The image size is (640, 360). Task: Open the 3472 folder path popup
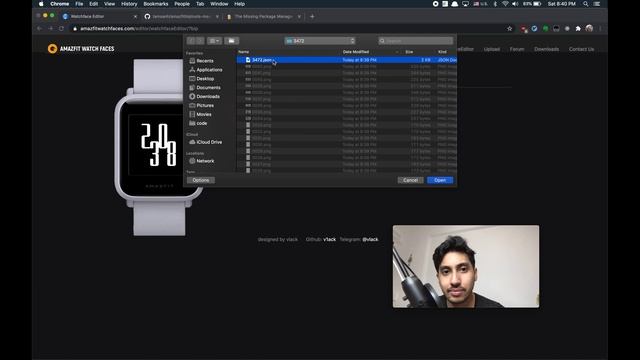pos(320,41)
